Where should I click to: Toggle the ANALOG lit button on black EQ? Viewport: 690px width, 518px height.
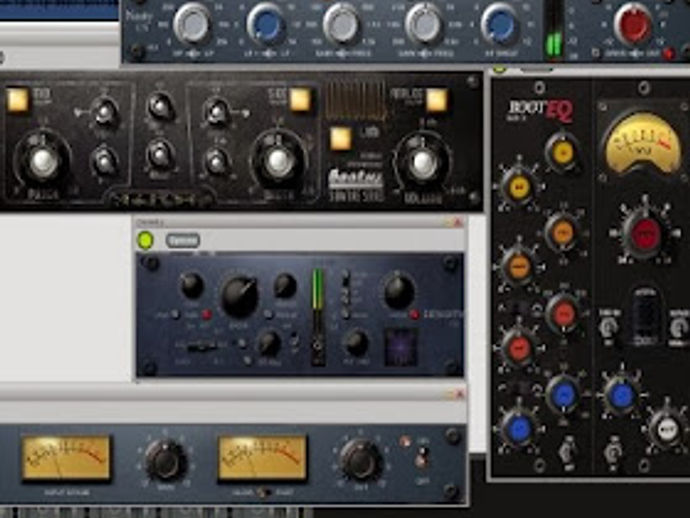tap(437, 99)
